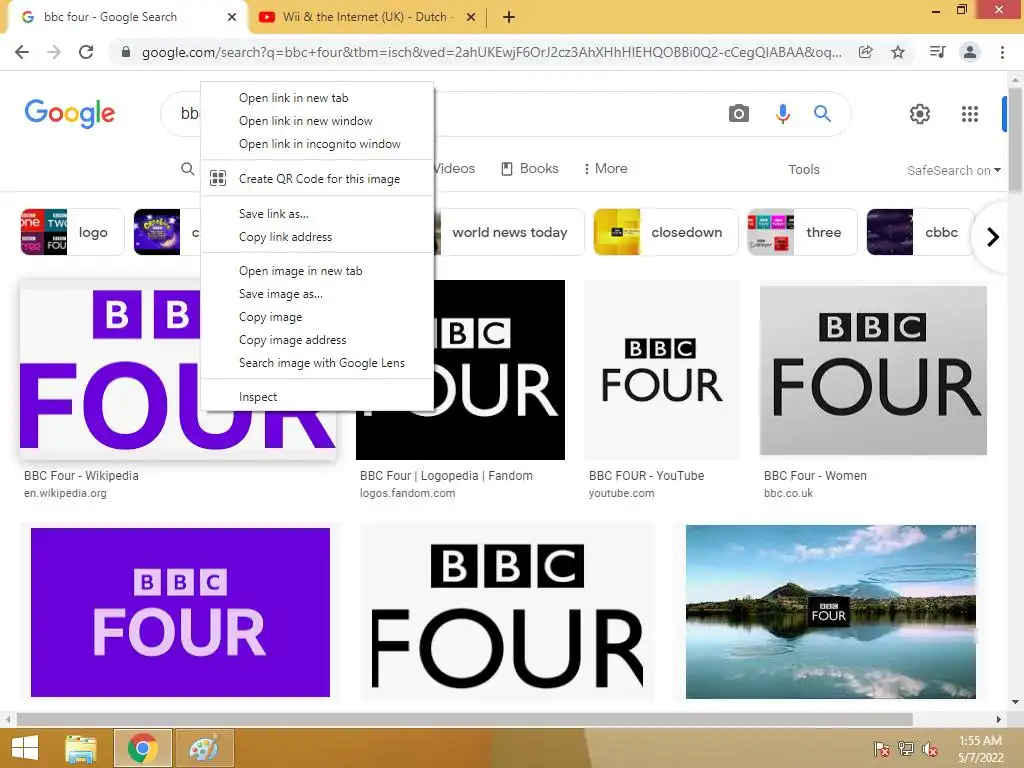Close the bbc four Google Search tab
The image size is (1024, 768).
(232, 17)
